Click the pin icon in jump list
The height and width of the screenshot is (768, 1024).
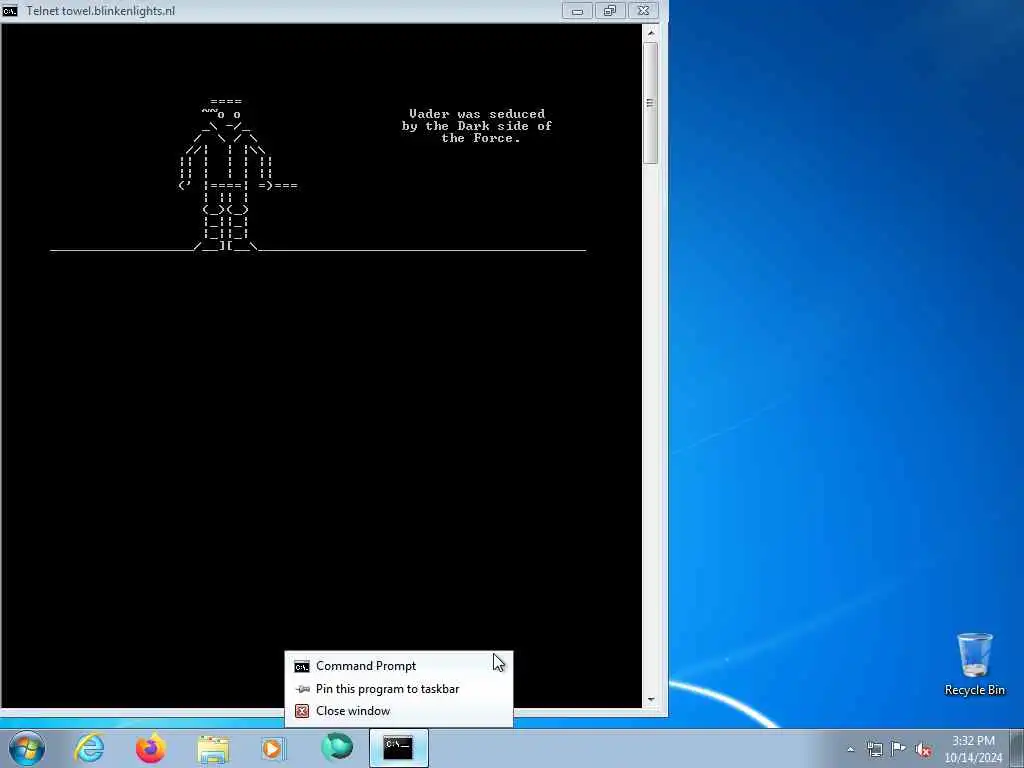click(302, 689)
